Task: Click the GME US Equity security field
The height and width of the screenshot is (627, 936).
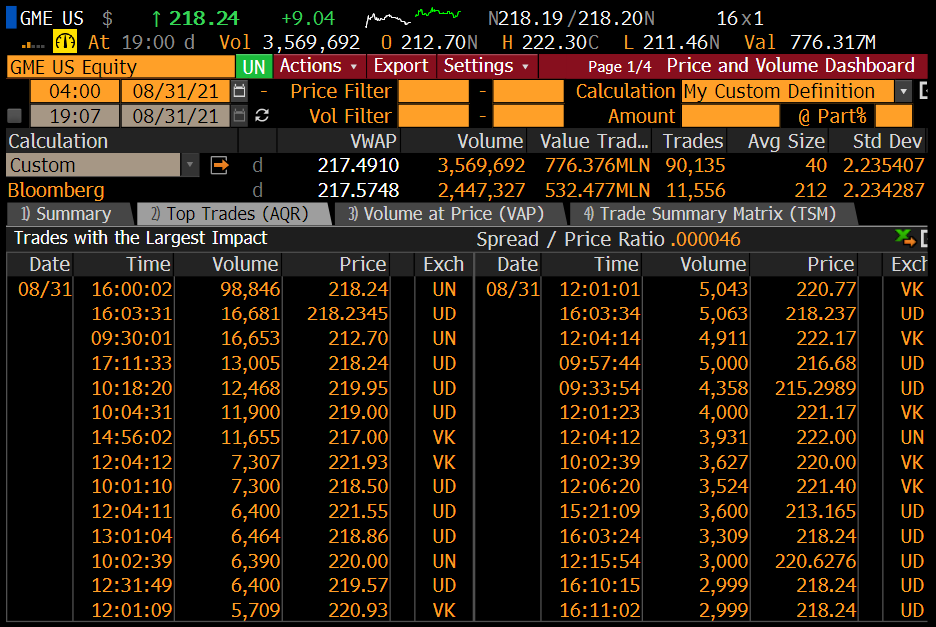Action: (121, 66)
